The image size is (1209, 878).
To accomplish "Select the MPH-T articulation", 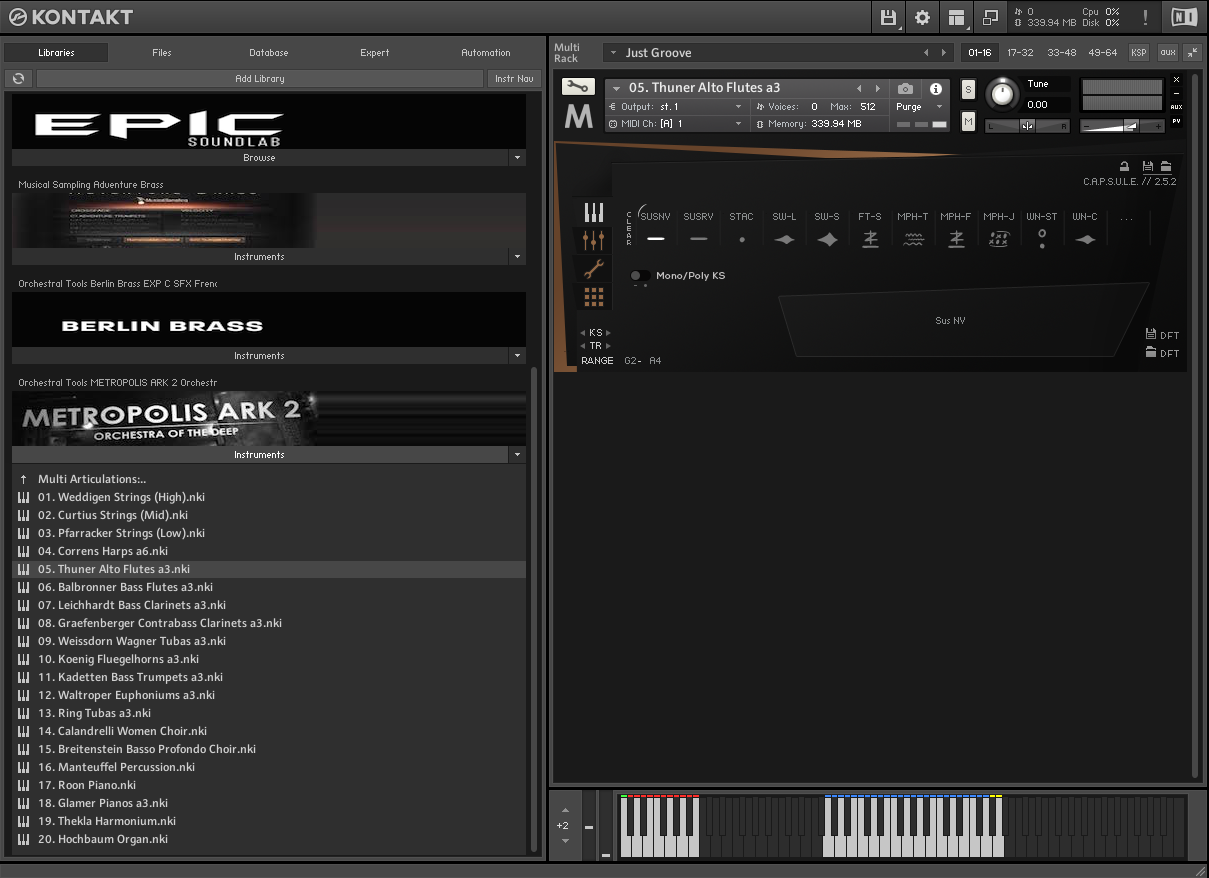I will pos(913,228).
